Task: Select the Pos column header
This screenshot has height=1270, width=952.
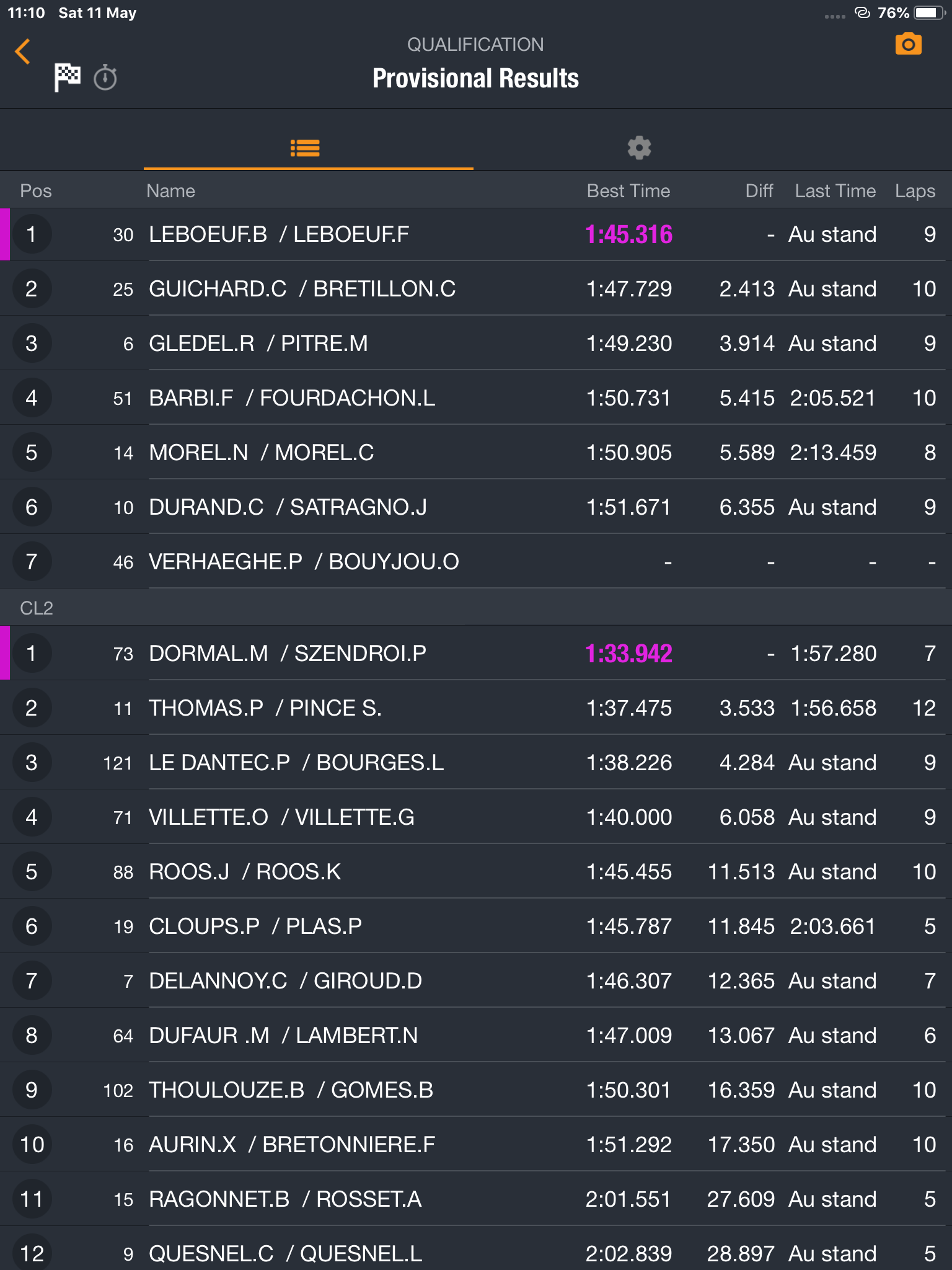Action: (x=36, y=191)
